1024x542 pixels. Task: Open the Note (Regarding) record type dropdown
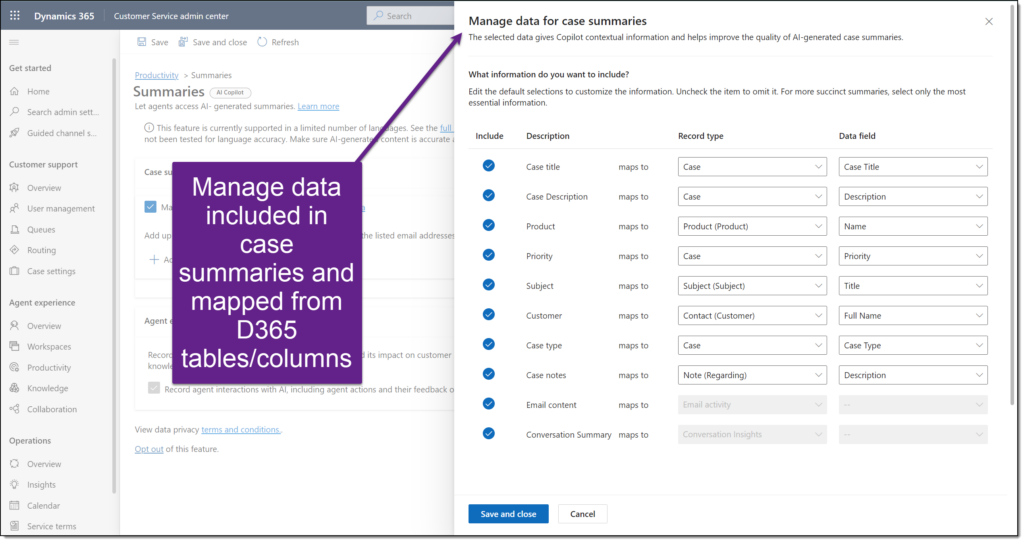pos(752,375)
